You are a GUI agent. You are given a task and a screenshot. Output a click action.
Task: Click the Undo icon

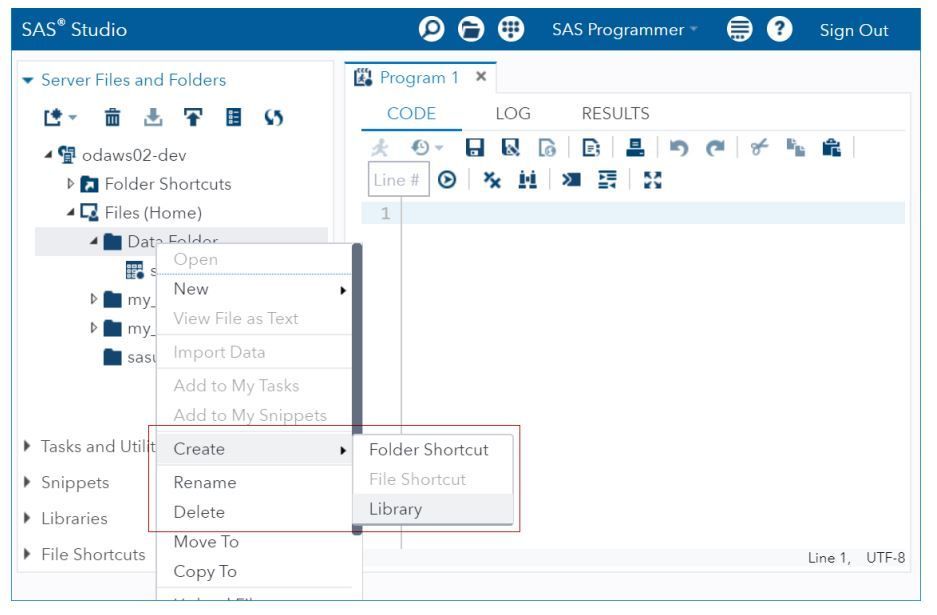coord(679,147)
